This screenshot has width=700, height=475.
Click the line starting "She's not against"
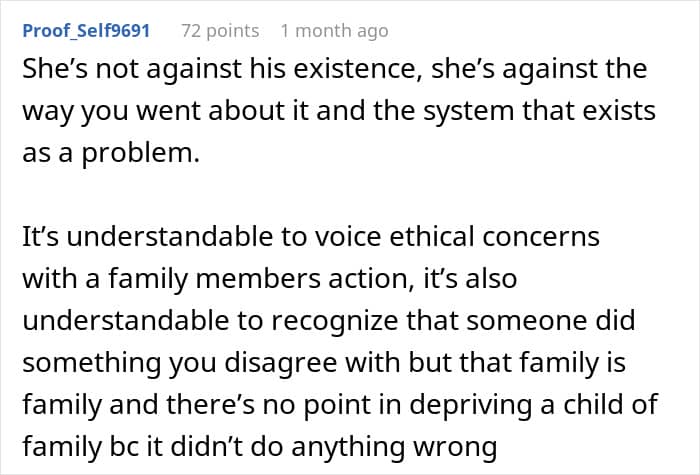pos(334,69)
